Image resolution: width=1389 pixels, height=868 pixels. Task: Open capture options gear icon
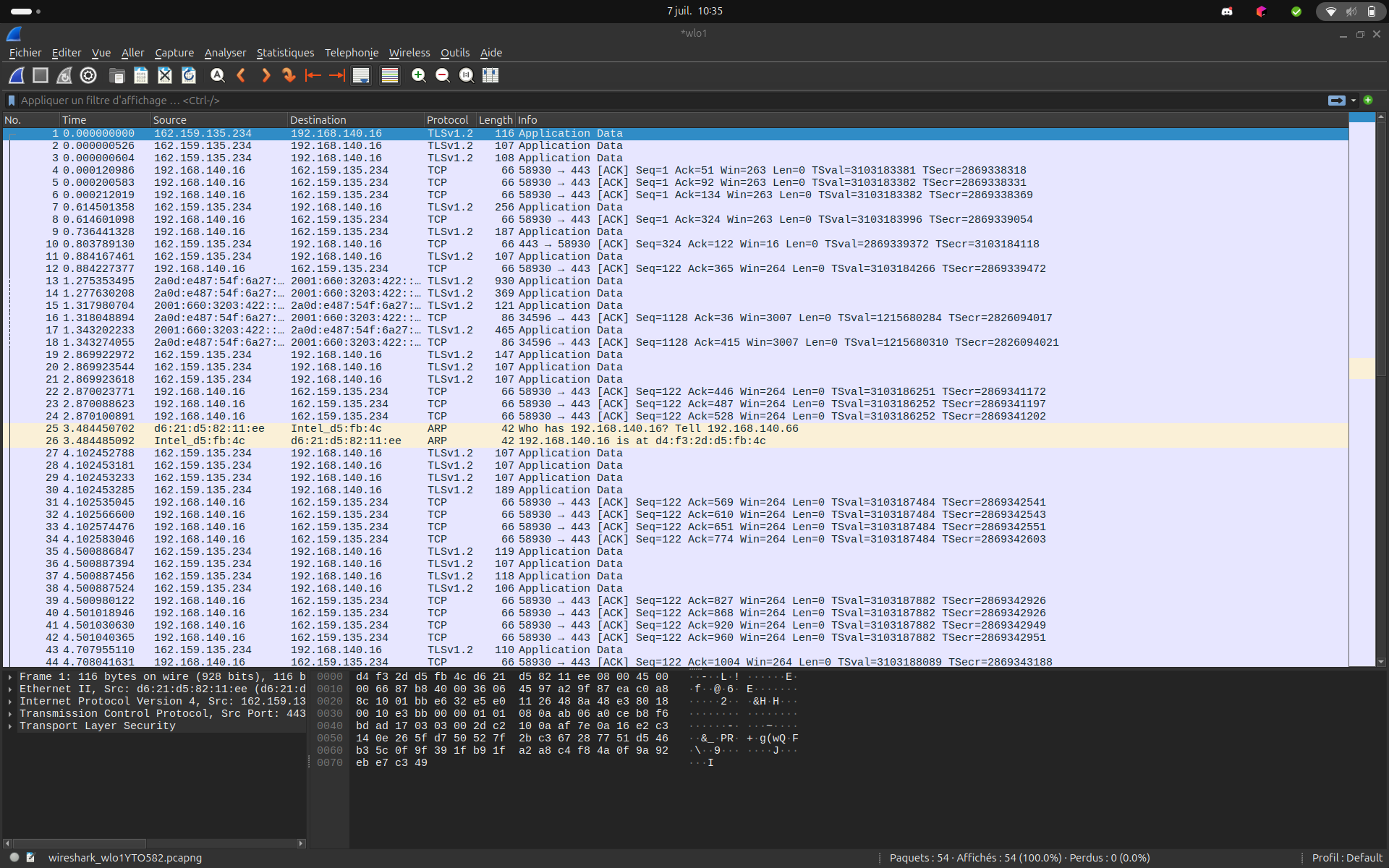tap(88, 75)
